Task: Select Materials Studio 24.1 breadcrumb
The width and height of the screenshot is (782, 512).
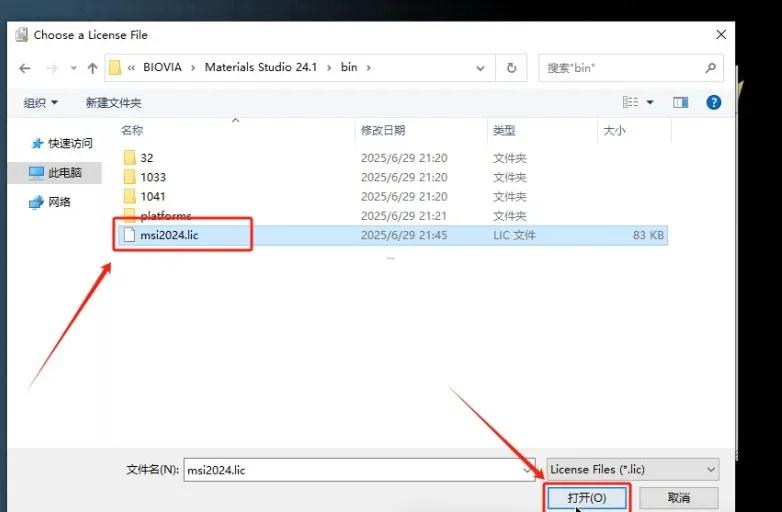Action: coord(261,67)
